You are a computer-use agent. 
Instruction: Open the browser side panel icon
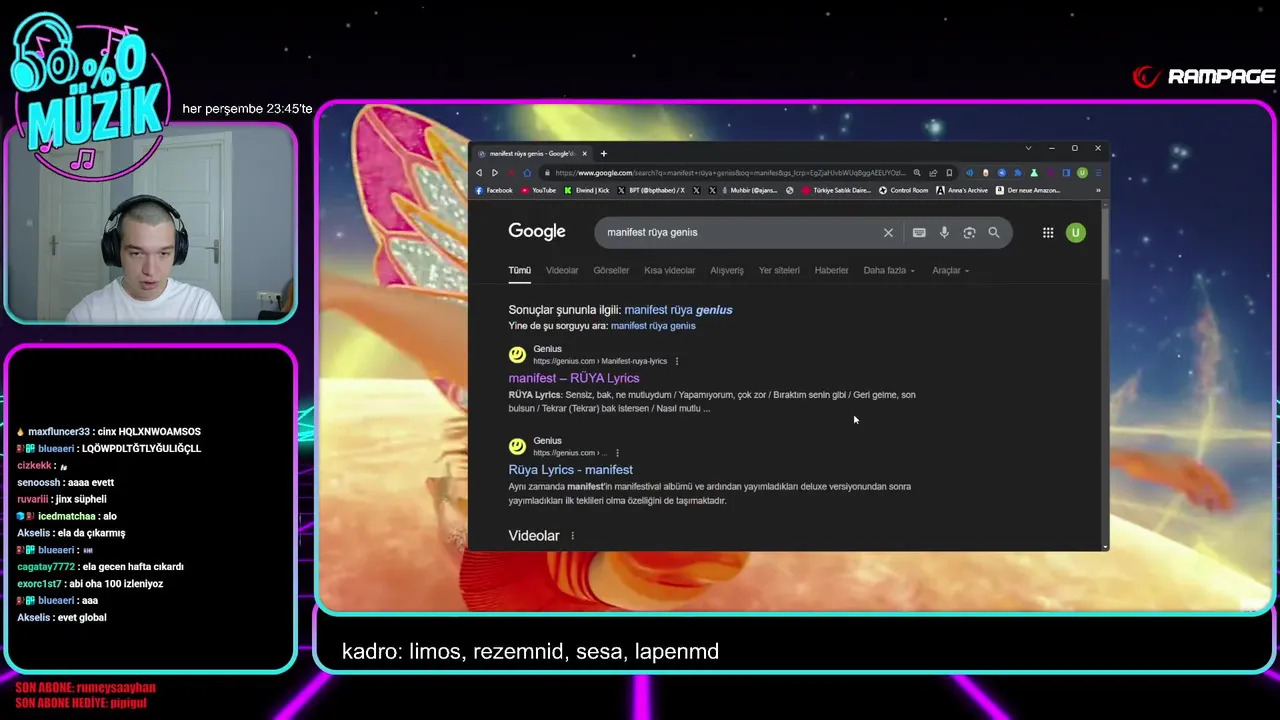tap(1066, 173)
